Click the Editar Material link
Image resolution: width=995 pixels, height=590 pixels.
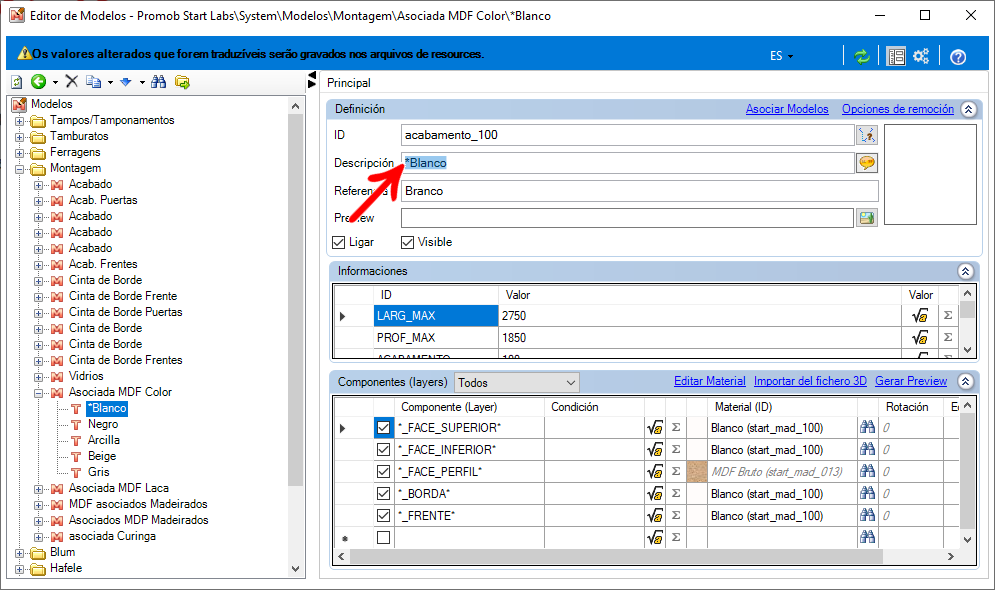[x=709, y=381]
